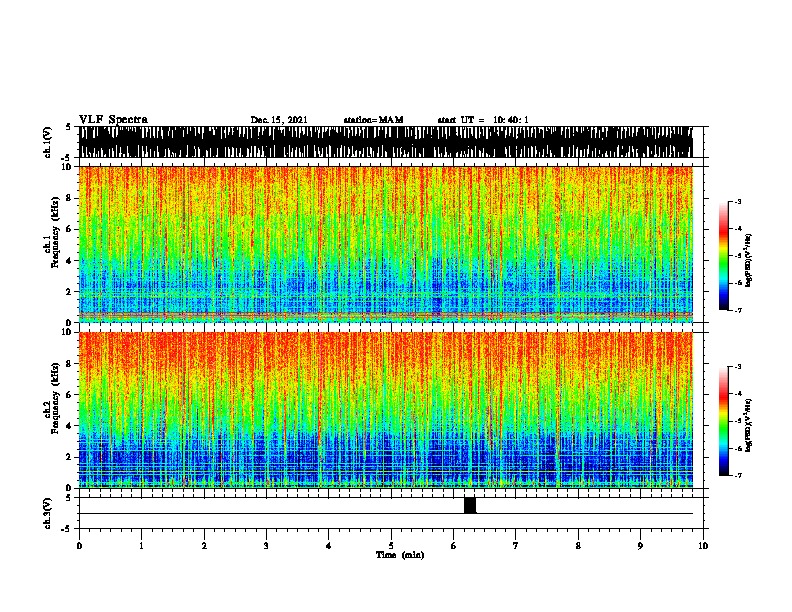Click the "6" tick label on time axis
This screenshot has height=612, width=792.
pos(454,546)
